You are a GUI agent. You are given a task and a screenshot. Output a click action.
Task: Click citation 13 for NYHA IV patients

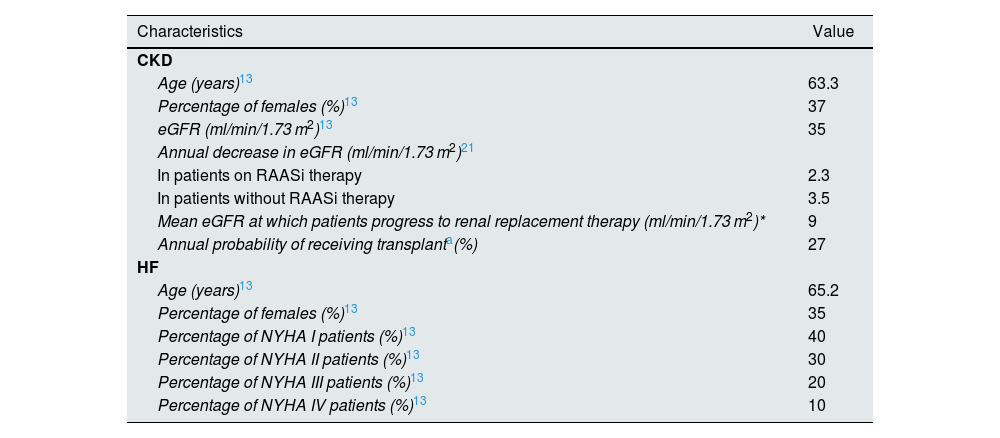tap(420, 402)
